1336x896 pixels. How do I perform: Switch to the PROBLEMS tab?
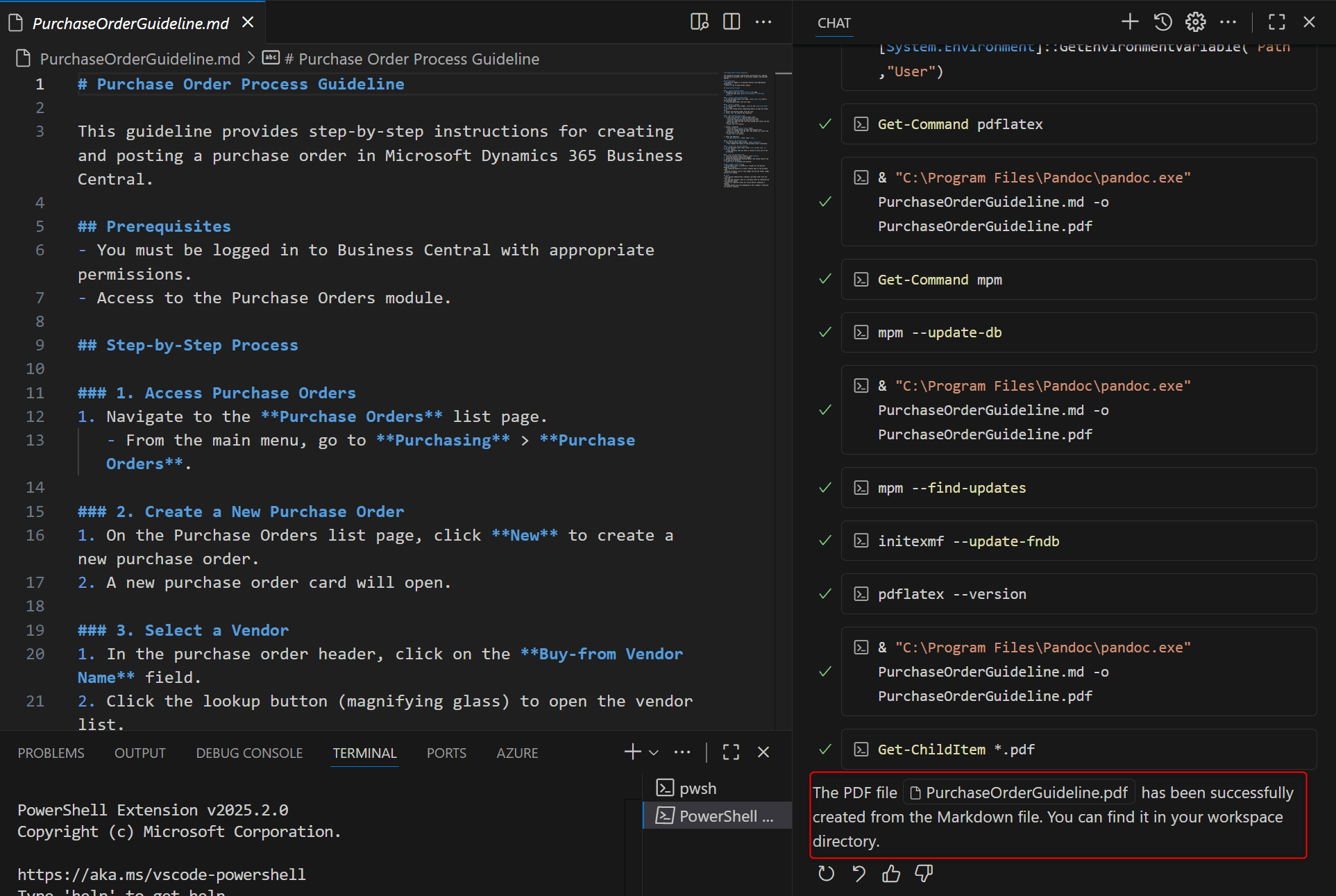pyautogui.click(x=51, y=753)
